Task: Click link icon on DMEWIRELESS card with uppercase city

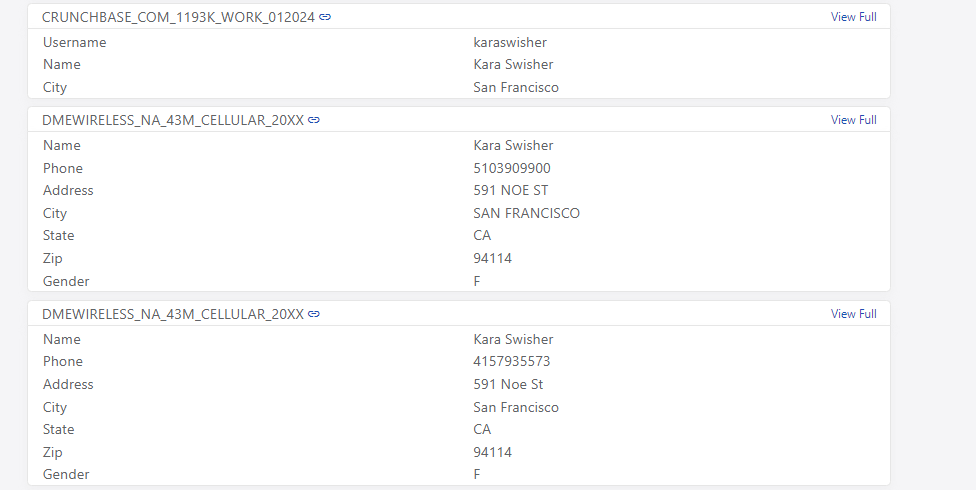Action: coord(314,120)
